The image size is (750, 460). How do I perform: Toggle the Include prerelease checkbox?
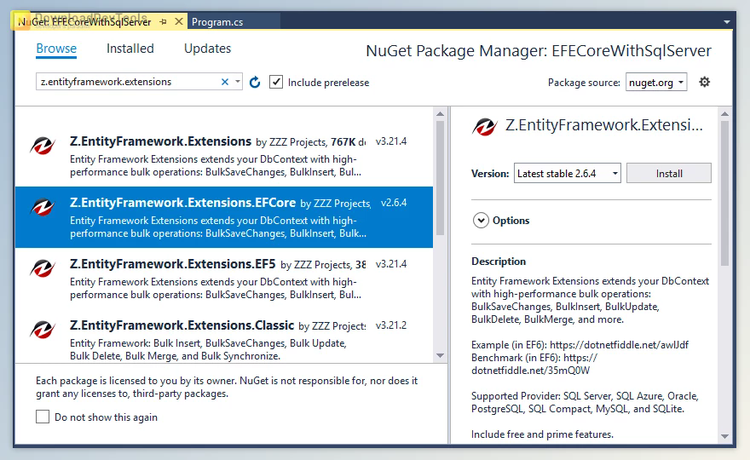[x=276, y=82]
